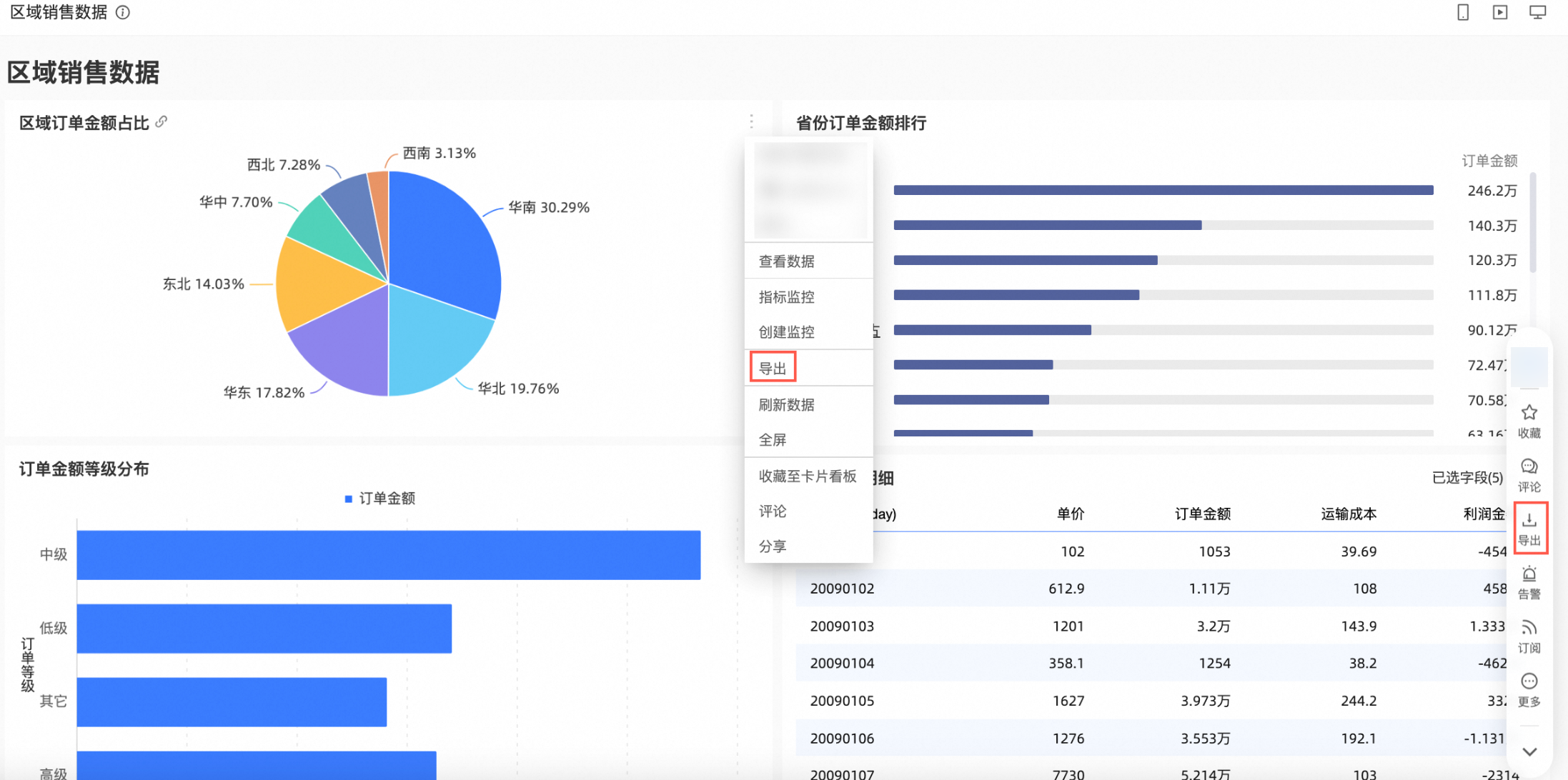Click the link icon next to 区域订单金额占比
The height and width of the screenshot is (780, 1568).
[x=162, y=122]
